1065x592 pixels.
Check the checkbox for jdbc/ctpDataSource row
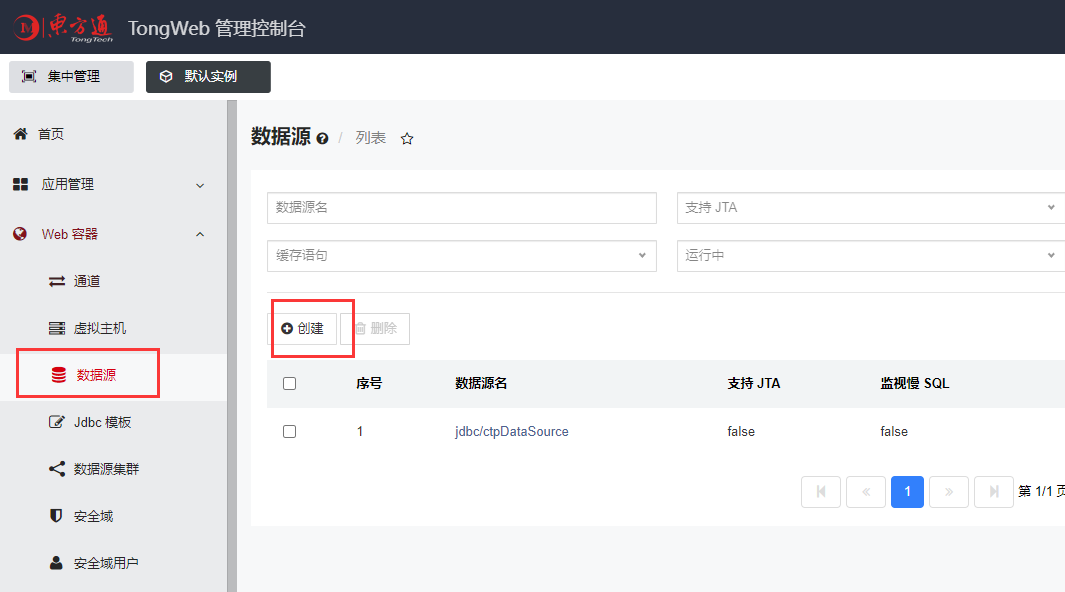point(289,431)
